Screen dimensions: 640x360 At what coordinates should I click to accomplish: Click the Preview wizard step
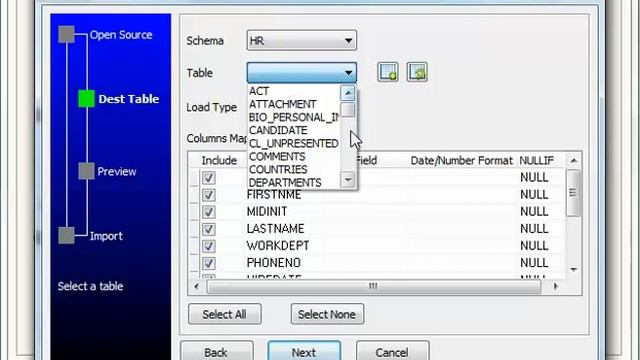point(117,171)
